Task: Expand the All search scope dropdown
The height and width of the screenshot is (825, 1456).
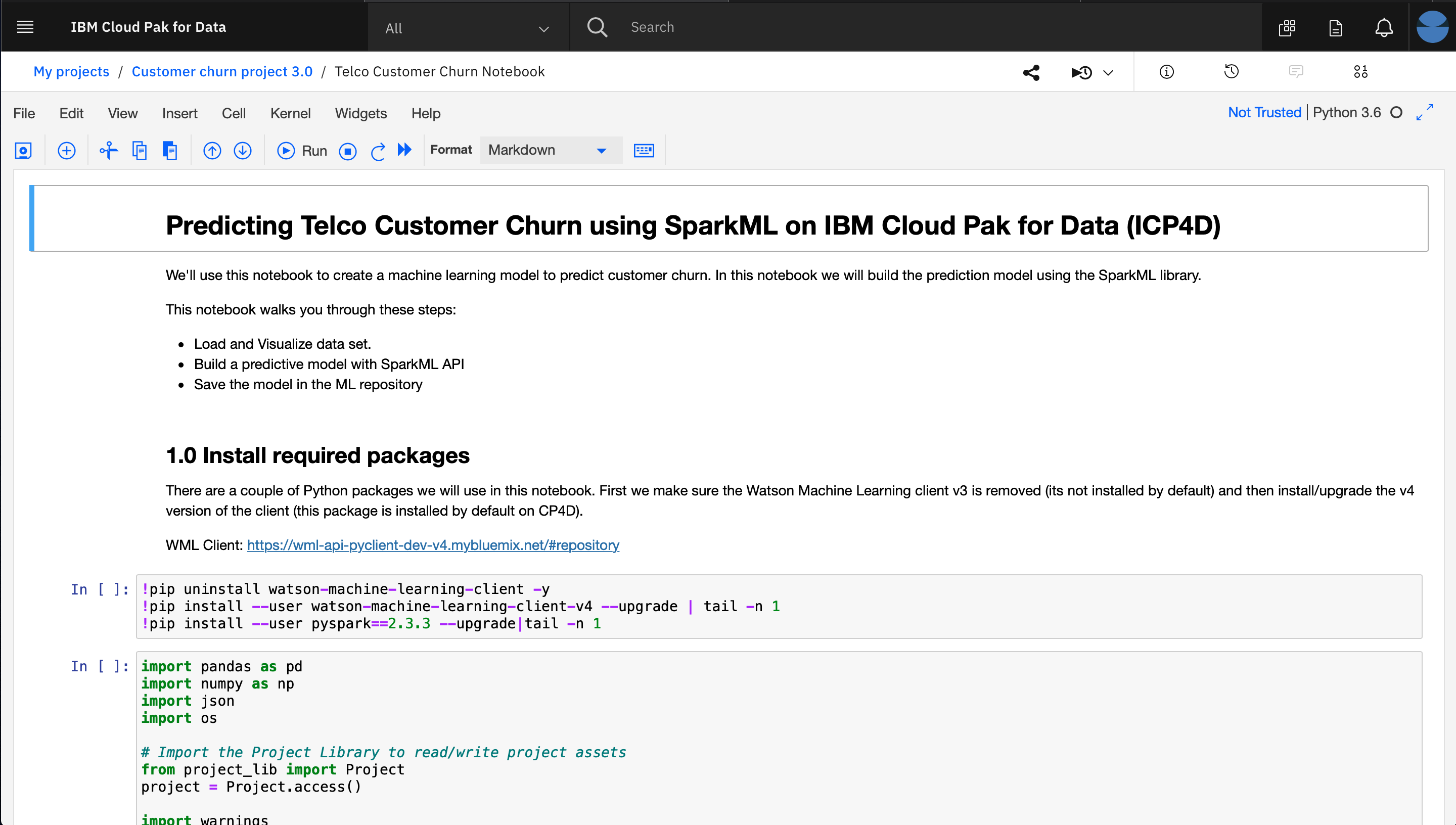Action: [468, 28]
